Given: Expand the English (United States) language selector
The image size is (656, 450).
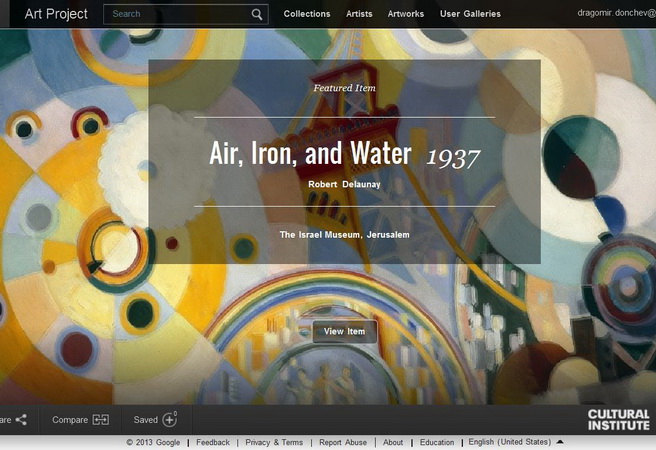Looking at the screenshot, I should click(x=515, y=442).
